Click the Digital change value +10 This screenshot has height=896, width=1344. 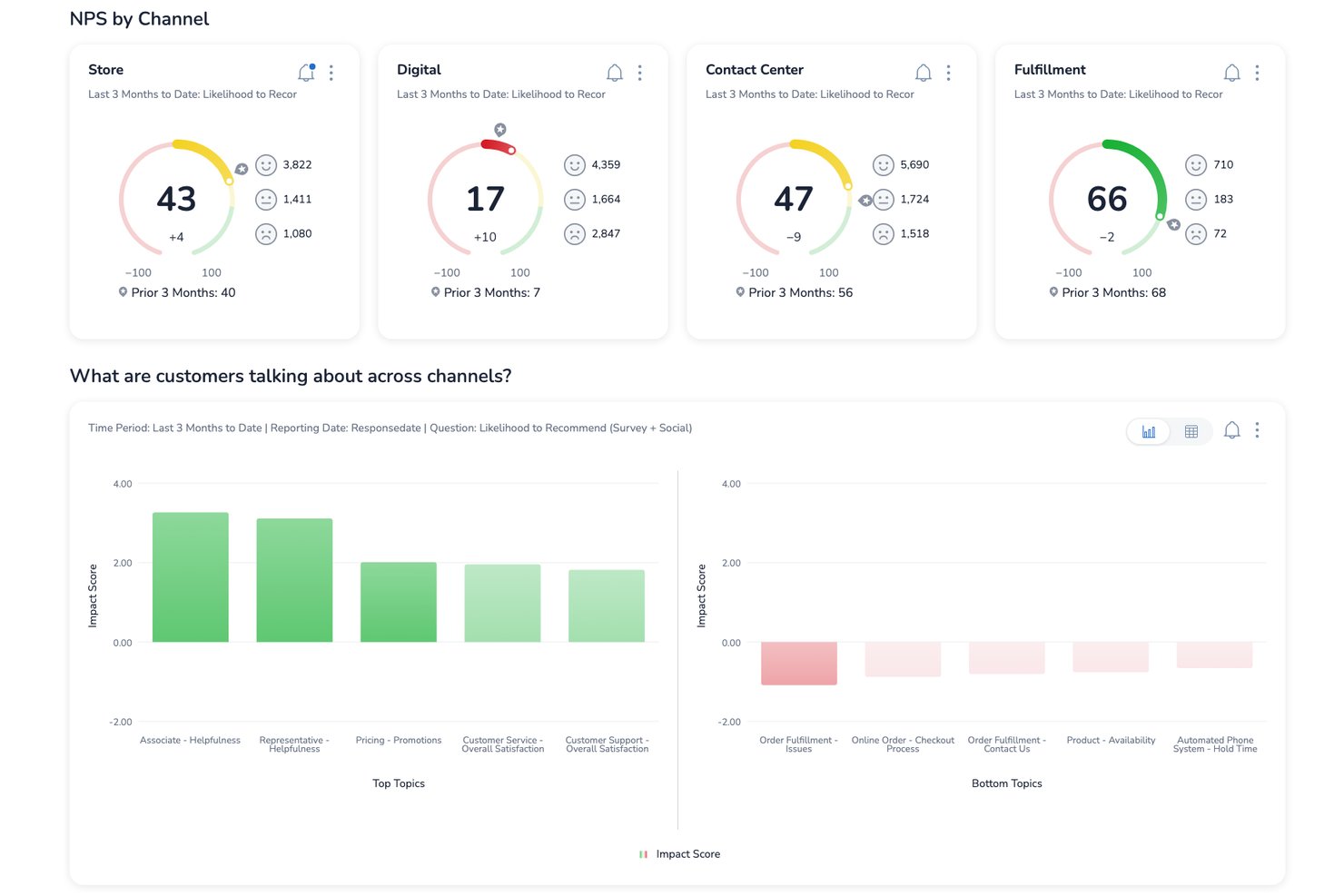tap(485, 237)
